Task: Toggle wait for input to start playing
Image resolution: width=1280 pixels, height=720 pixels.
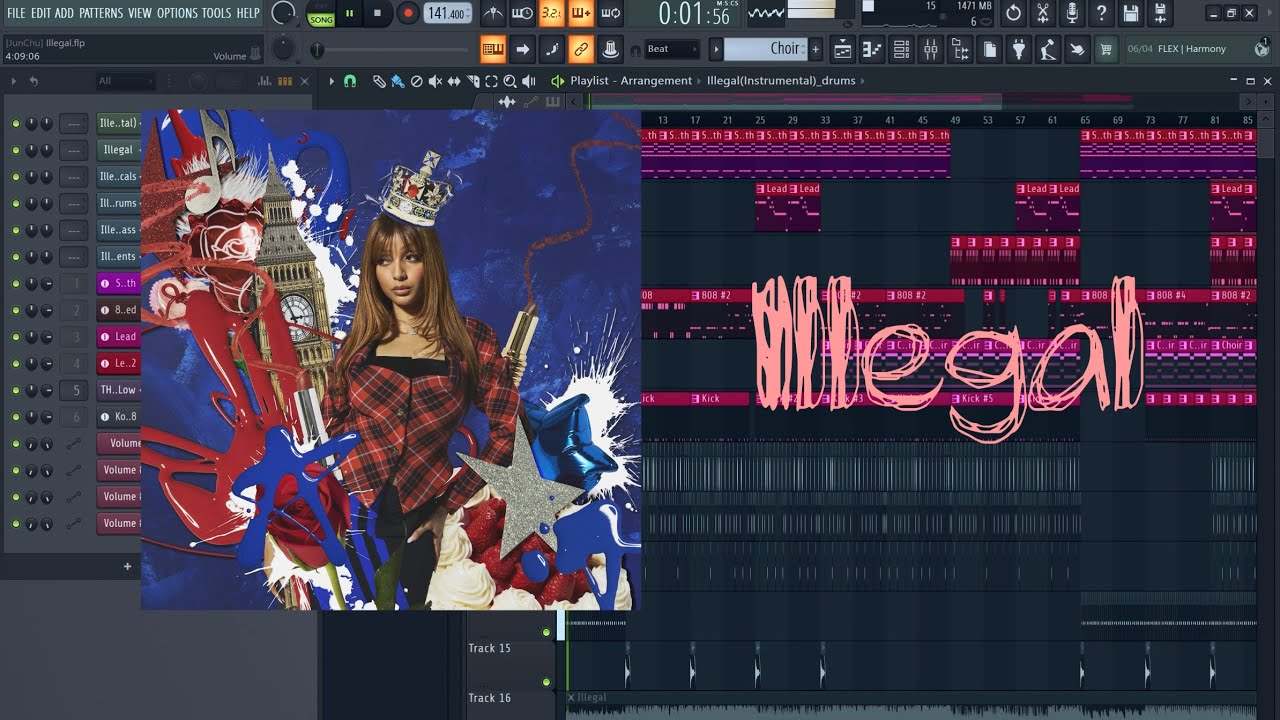Action: coord(522,13)
